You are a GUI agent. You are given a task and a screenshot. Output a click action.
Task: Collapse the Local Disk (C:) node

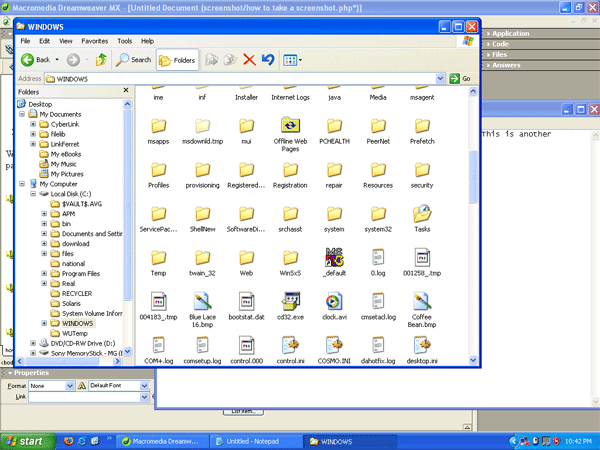pyautogui.click(x=33, y=194)
